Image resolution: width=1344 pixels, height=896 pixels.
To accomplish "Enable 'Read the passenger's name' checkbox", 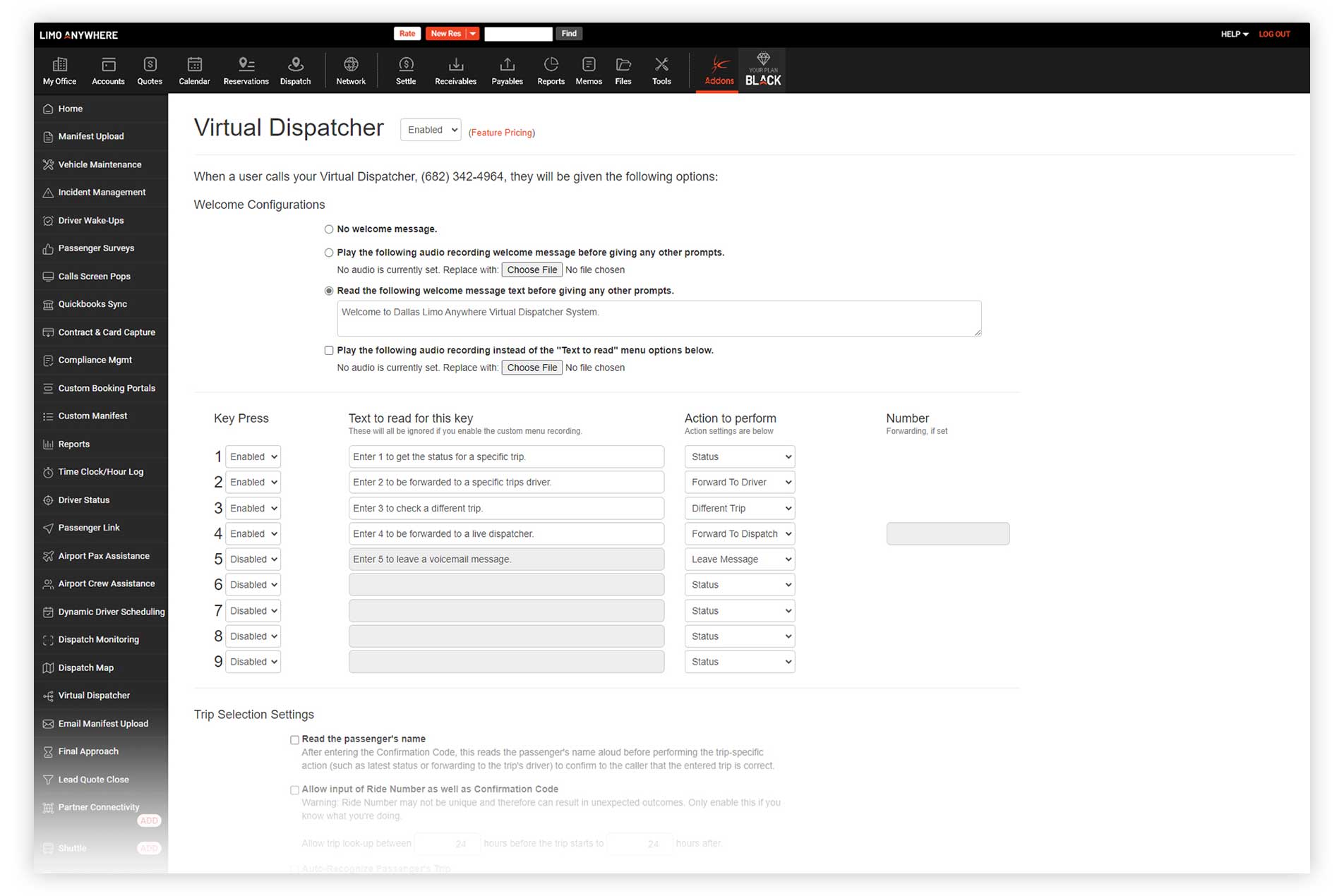I will point(294,740).
